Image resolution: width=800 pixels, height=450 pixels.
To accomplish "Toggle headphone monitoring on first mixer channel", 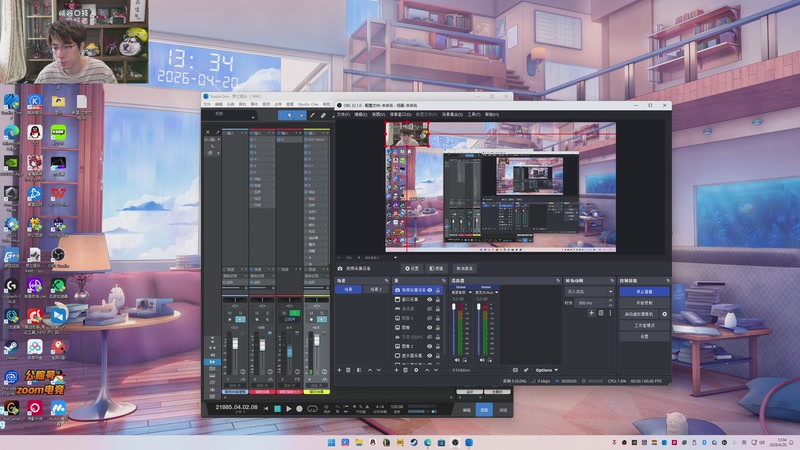I will (x=464, y=360).
